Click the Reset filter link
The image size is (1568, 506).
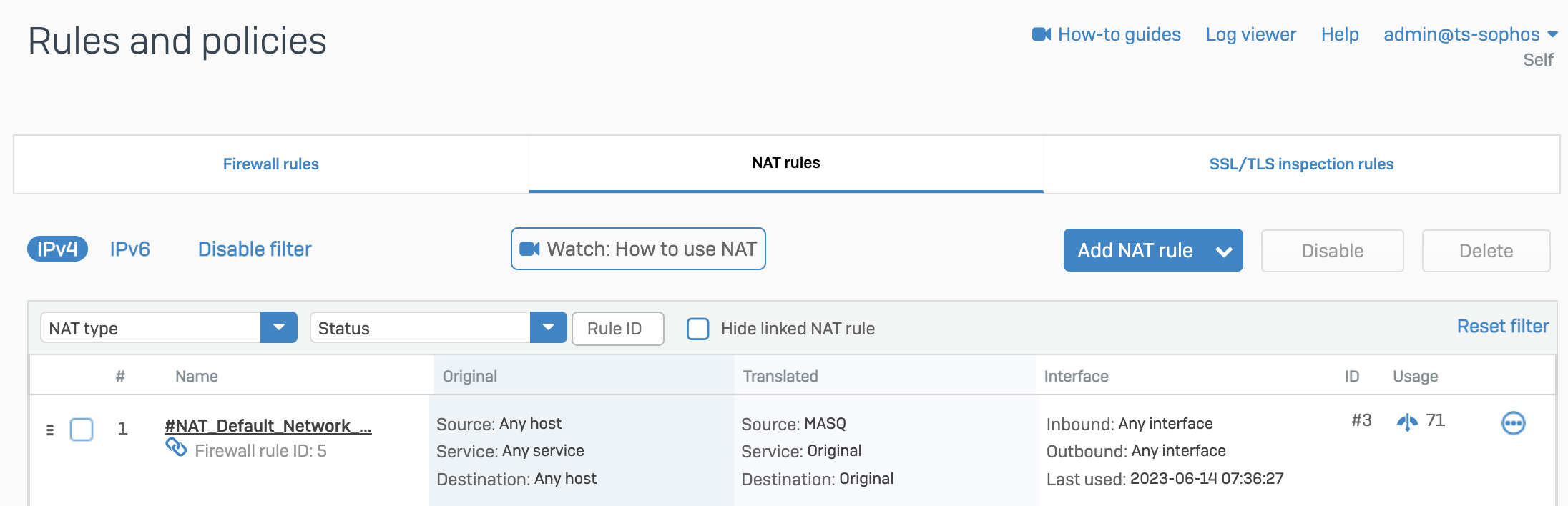pos(1502,327)
